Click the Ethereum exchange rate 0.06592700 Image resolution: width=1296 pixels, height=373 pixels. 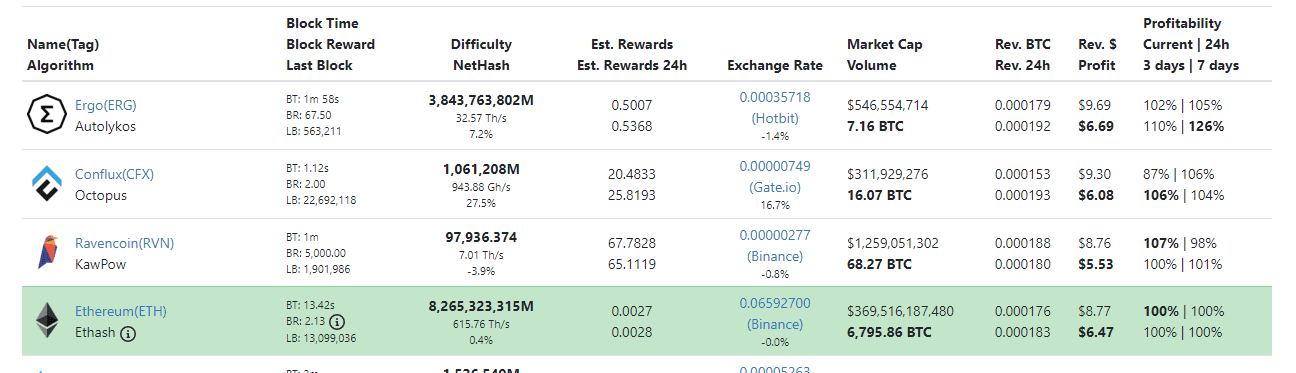click(x=775, y=303)
